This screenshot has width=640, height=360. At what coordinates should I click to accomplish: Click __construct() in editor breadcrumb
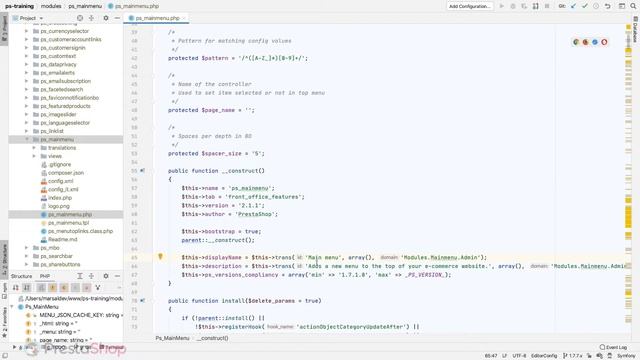(213, 338)
